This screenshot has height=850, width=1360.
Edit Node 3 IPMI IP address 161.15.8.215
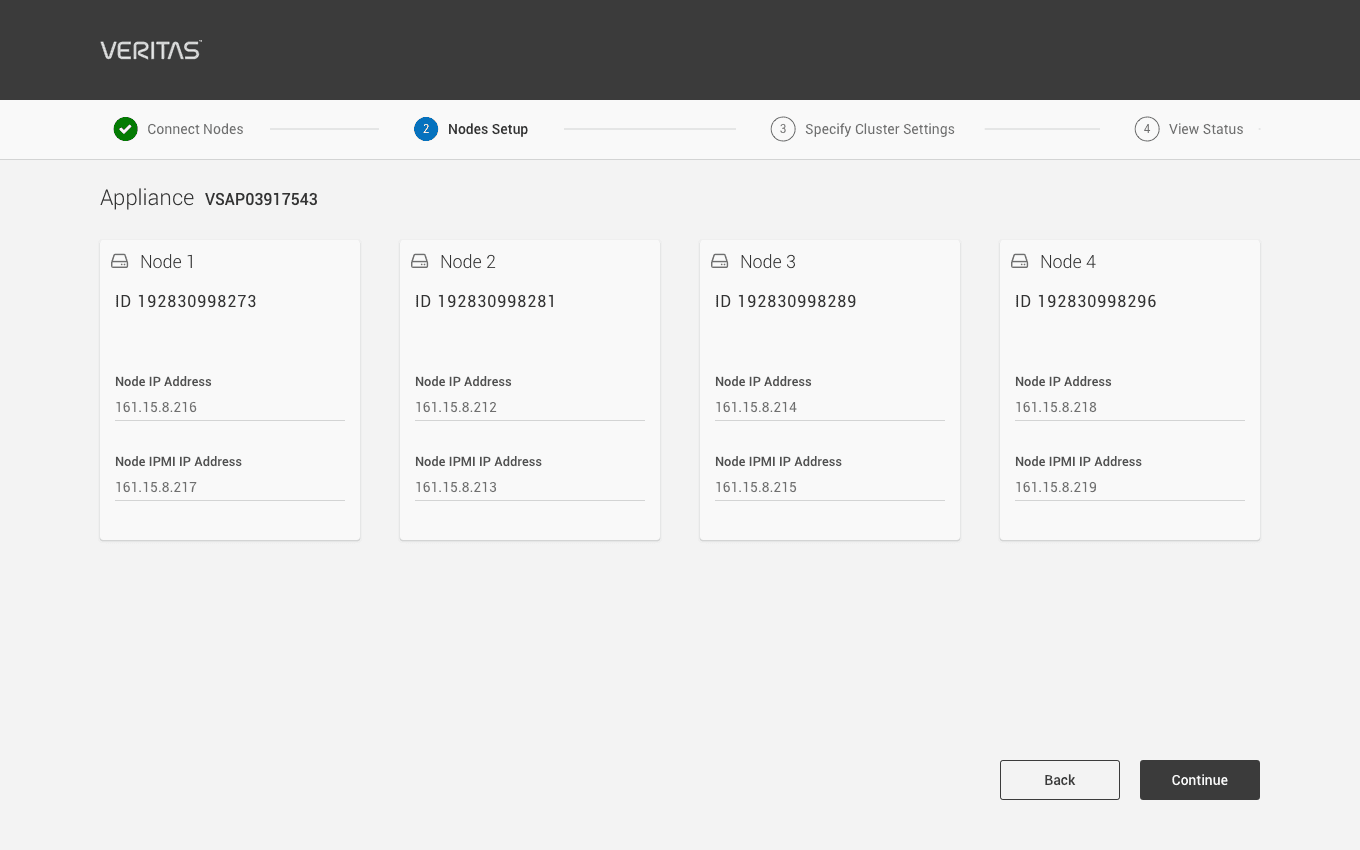tap(830, 487)
